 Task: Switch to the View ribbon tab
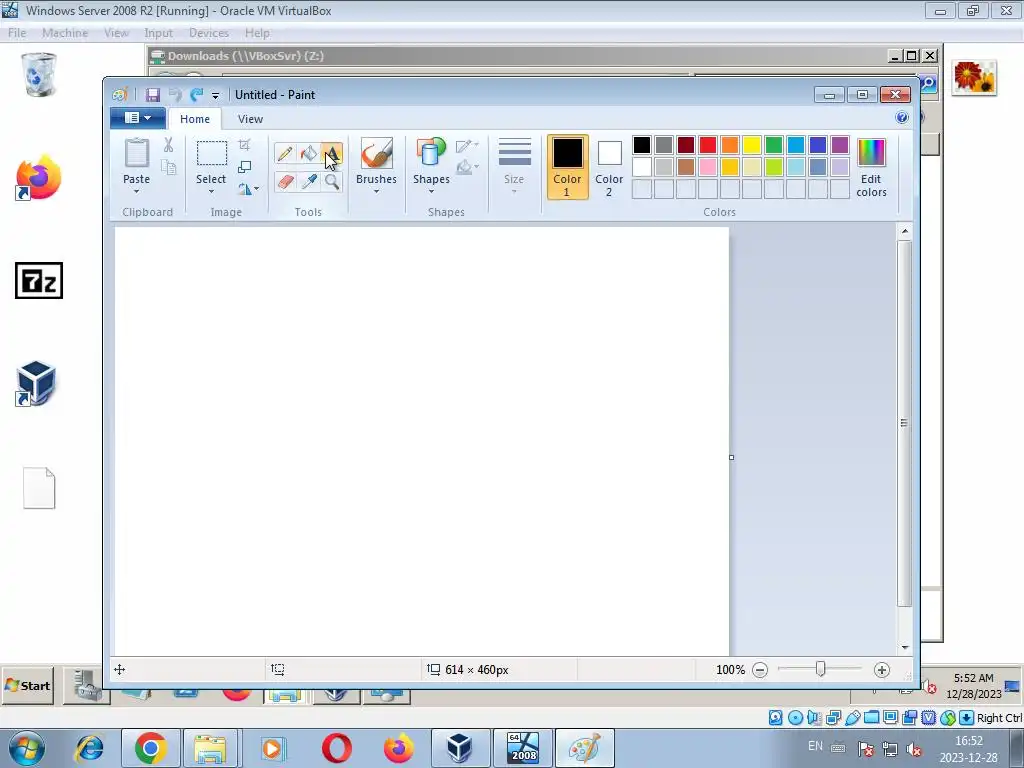click(250, 119)
